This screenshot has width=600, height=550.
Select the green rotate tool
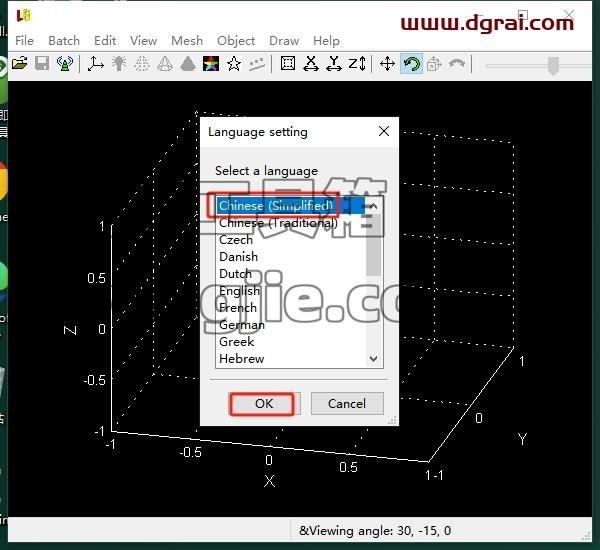click(x=412, y=64)
